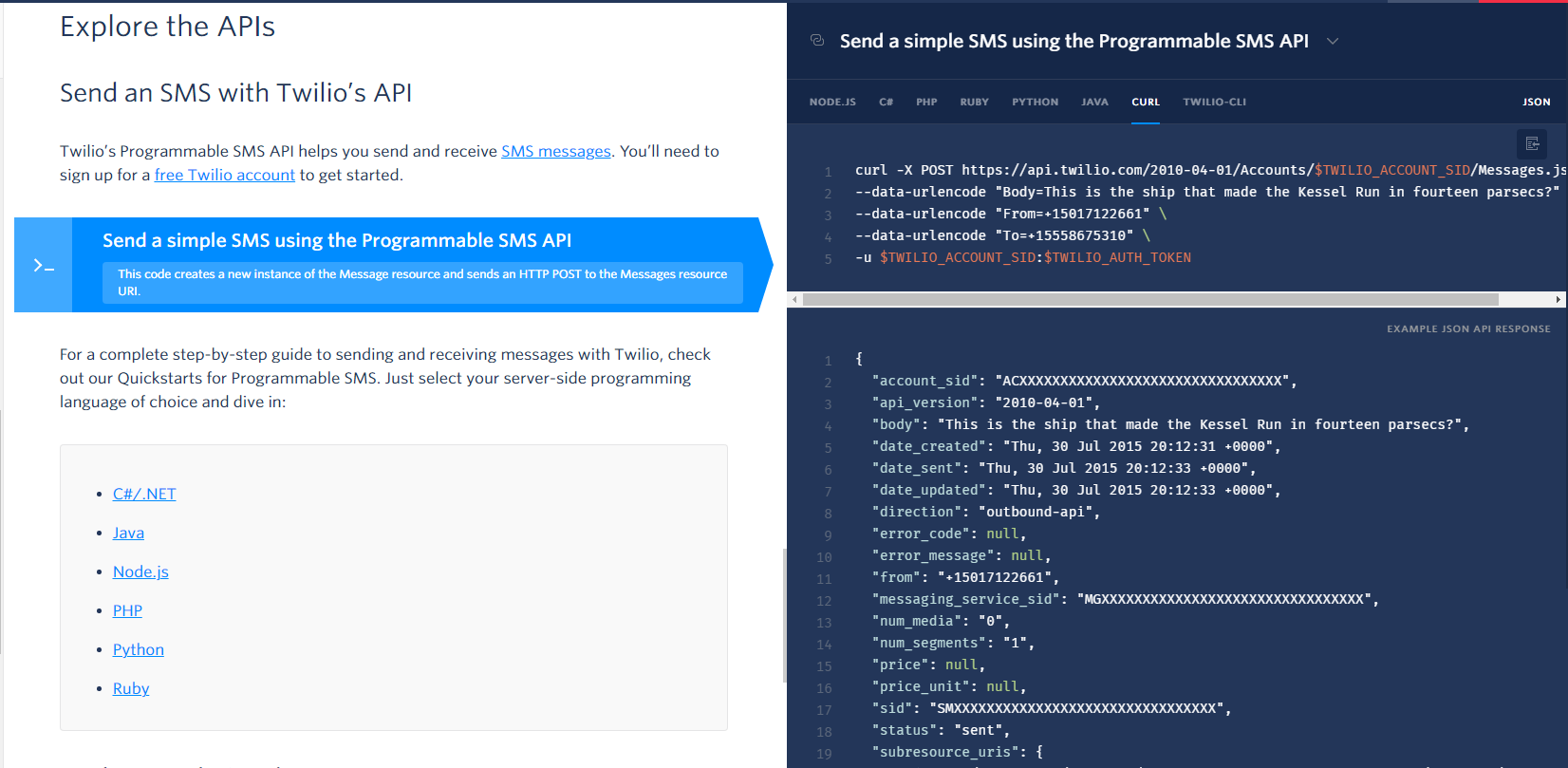
Task: Click the horizontal code scrollbar thumb
Action: click(x=1150, y=300)
